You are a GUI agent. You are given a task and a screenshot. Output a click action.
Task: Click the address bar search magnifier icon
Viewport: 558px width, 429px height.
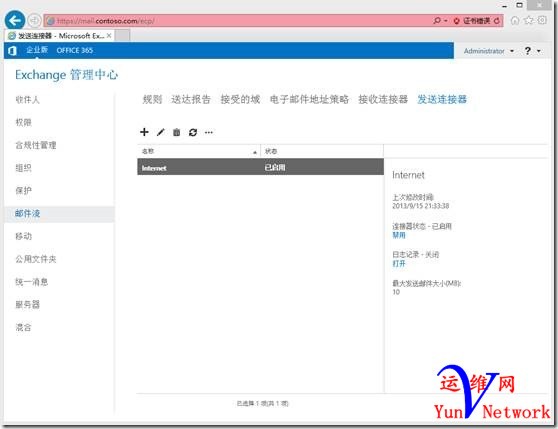pos(437,21)
